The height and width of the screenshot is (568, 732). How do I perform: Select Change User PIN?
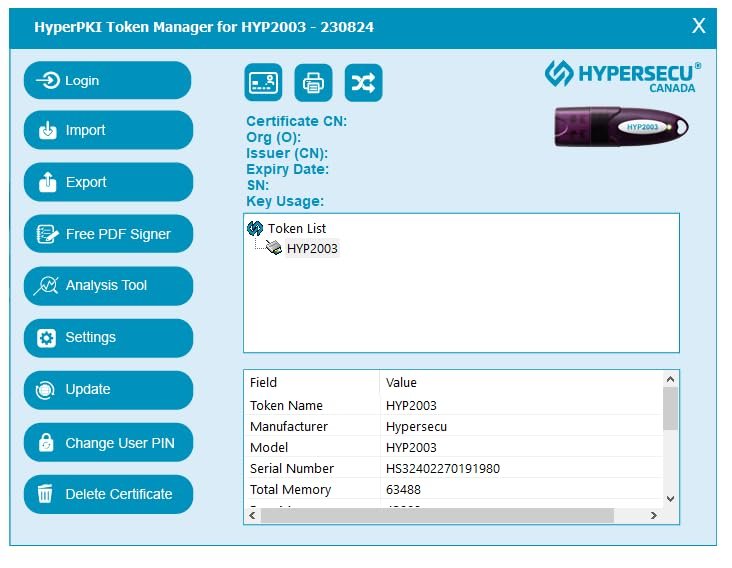coord(107,443)
